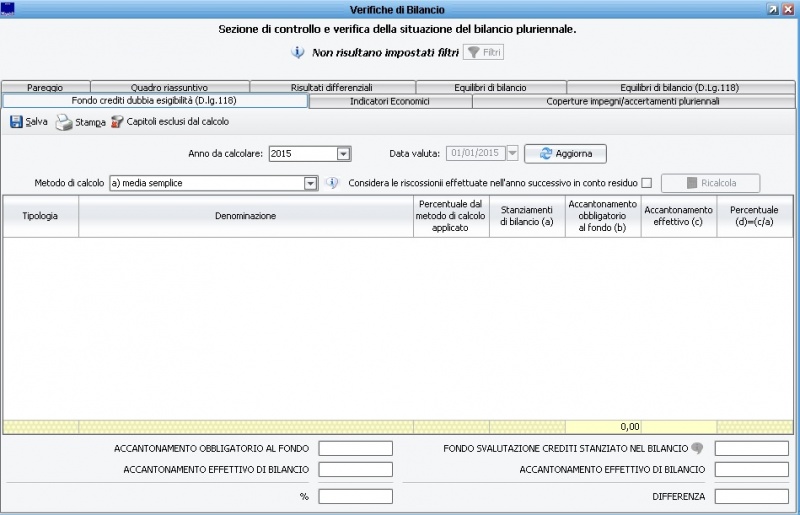Open the Data valuta date picker arrow

[512, 153]
